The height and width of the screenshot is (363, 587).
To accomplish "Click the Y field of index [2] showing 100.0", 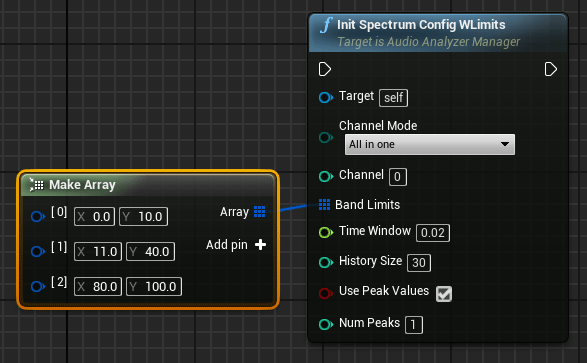I will [154, 287].
